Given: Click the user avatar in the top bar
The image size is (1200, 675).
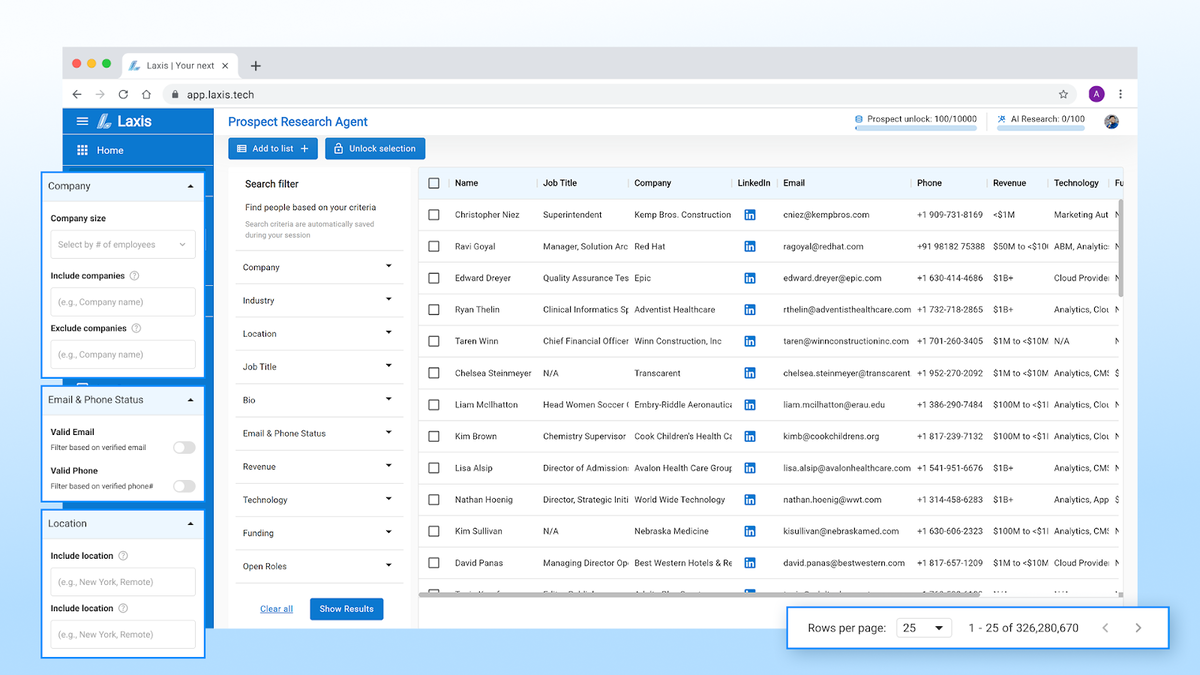Looking at the screenshot, I should [x=1110, y=121].
